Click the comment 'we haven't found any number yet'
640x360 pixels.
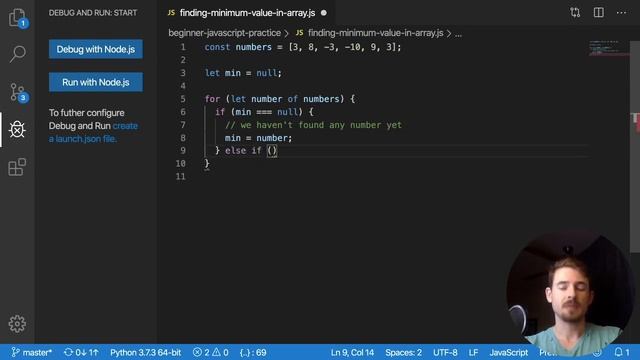tap(313, 125)
